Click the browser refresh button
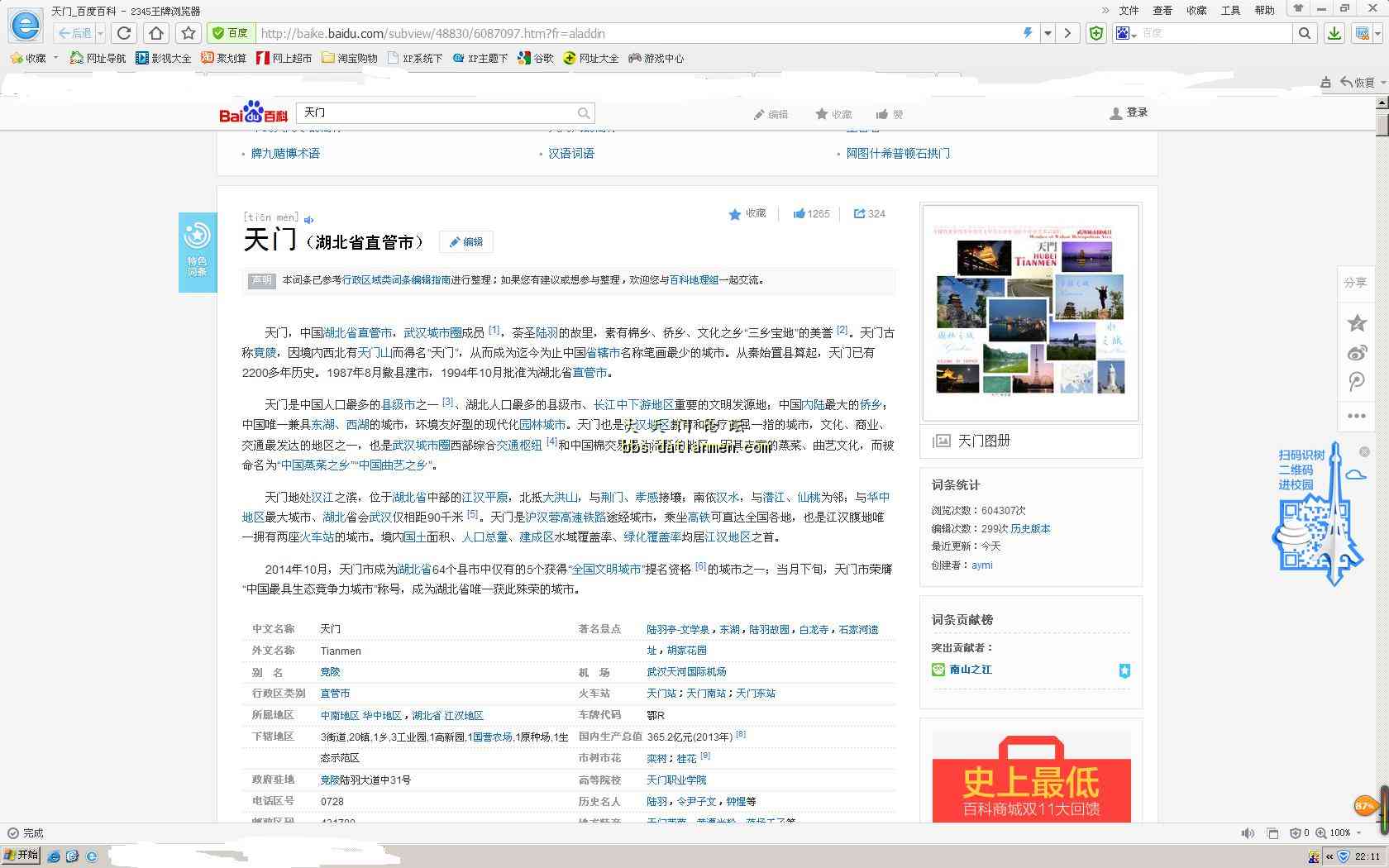Image resolution: width=1389 pixels, height=868 pixels. pyautogui.click(x=124, y=33)
